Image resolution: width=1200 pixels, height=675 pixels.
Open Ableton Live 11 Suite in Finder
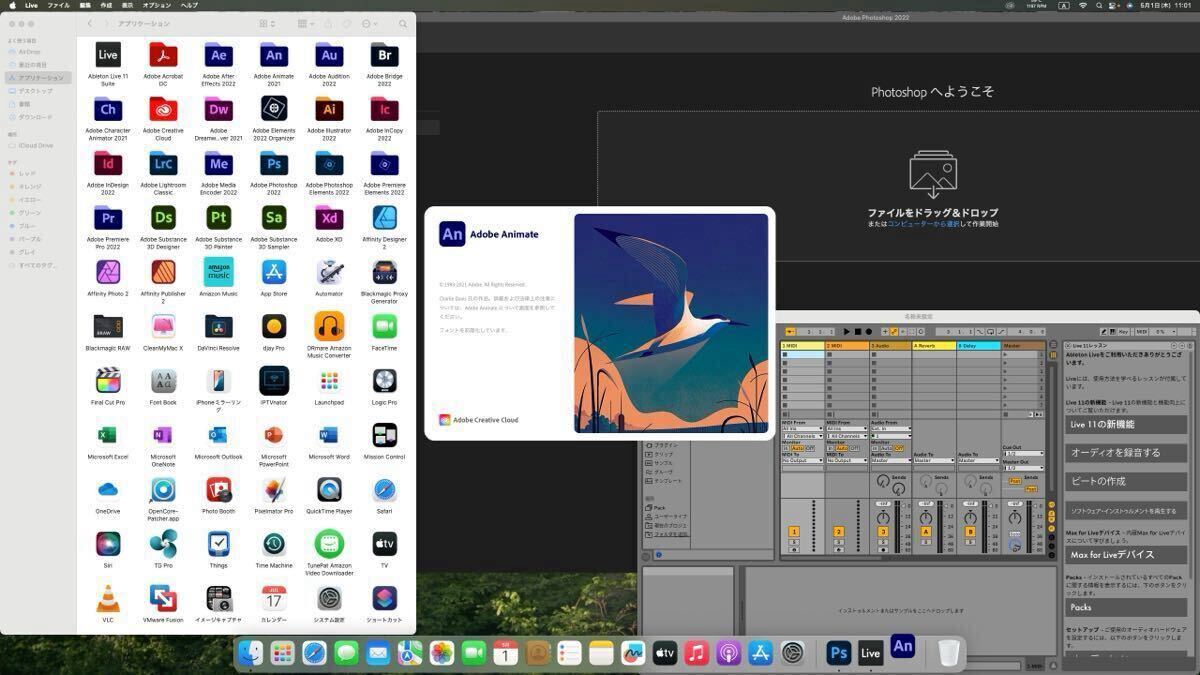point(108,55)
